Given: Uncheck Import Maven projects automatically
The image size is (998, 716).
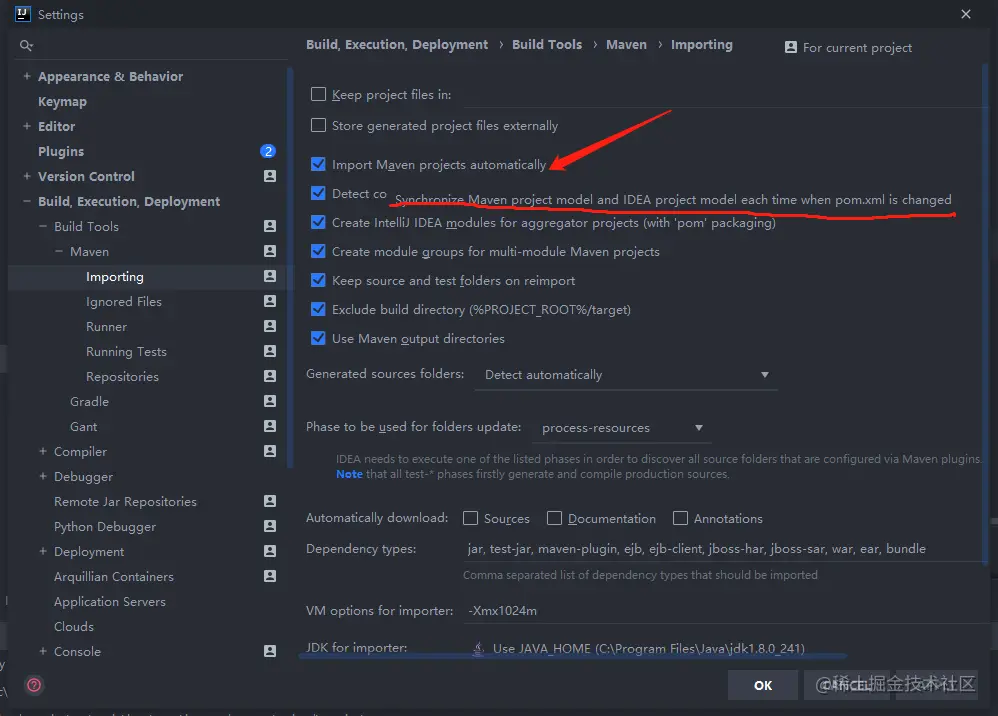Looking at the screenshot, I should pos(318,164).
